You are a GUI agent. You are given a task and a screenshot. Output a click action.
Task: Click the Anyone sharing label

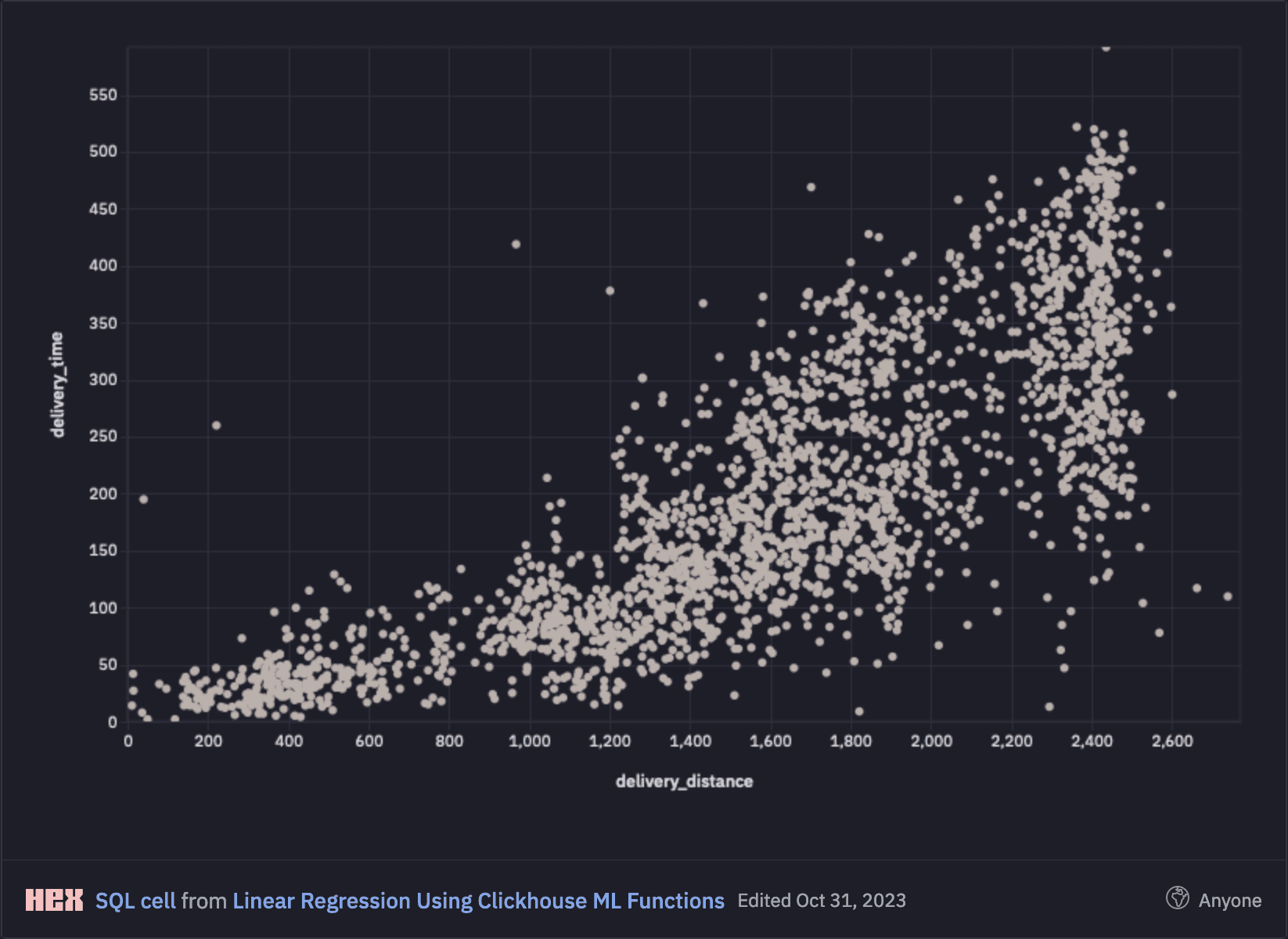[1229, 901]
